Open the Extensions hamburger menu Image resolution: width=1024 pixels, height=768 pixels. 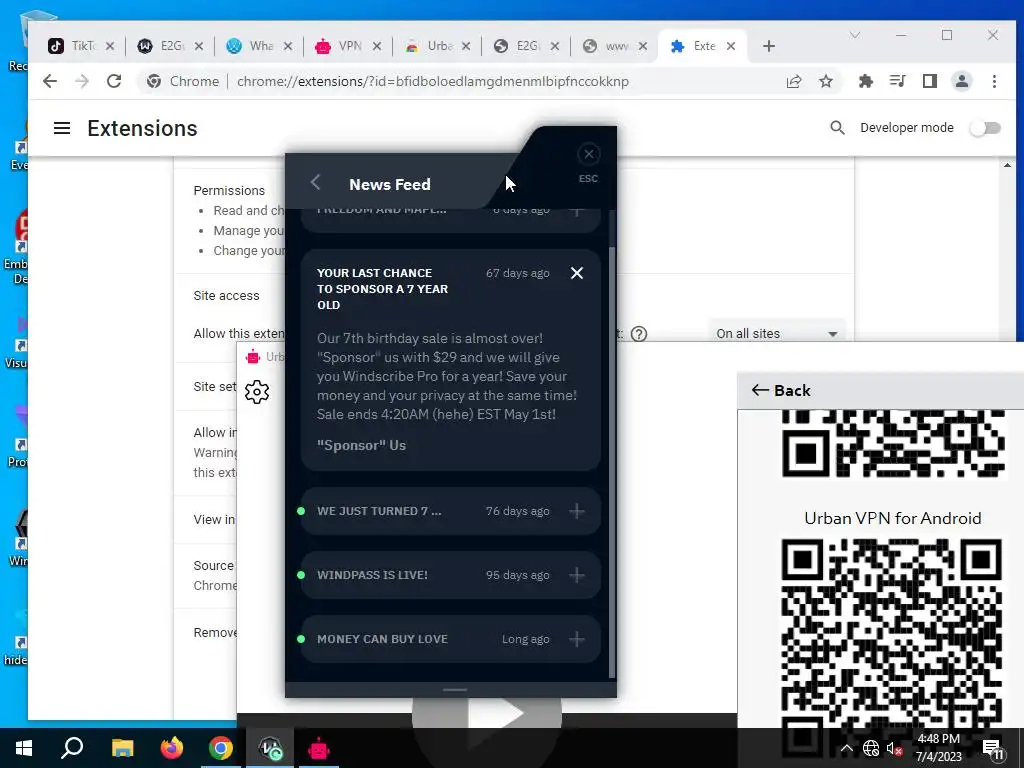click(x=62, y=128)
